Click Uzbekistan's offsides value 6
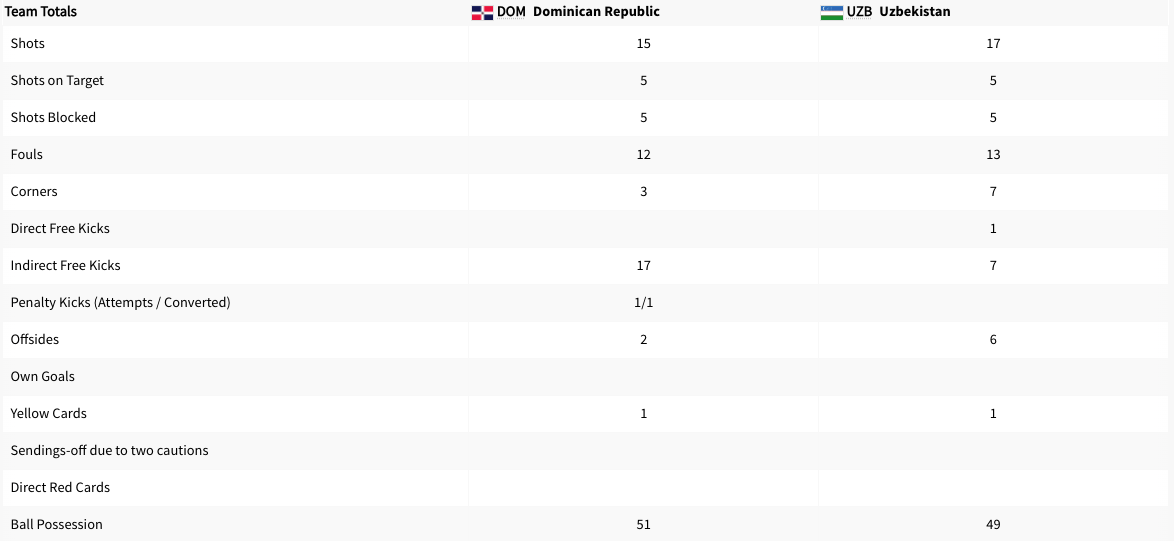This screenshot has height=541, width=1174. (x=993, y=340)
